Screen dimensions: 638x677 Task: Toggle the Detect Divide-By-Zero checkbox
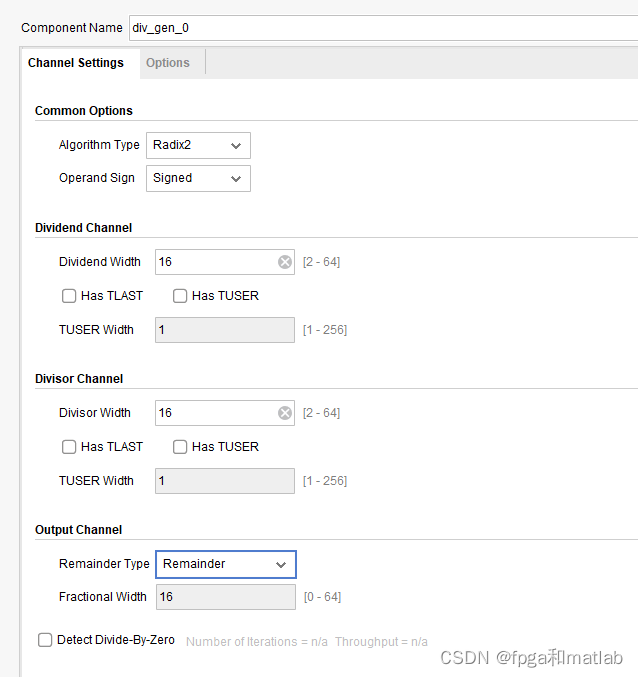point(45,640)
